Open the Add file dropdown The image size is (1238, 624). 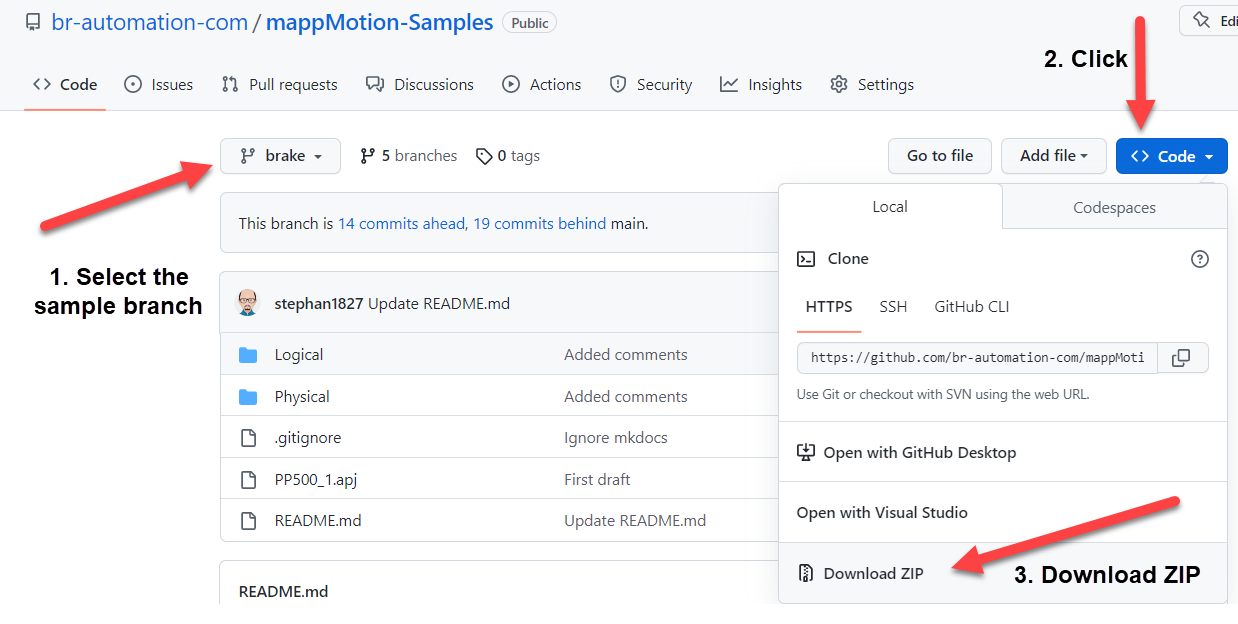(x=1054, y=156)
